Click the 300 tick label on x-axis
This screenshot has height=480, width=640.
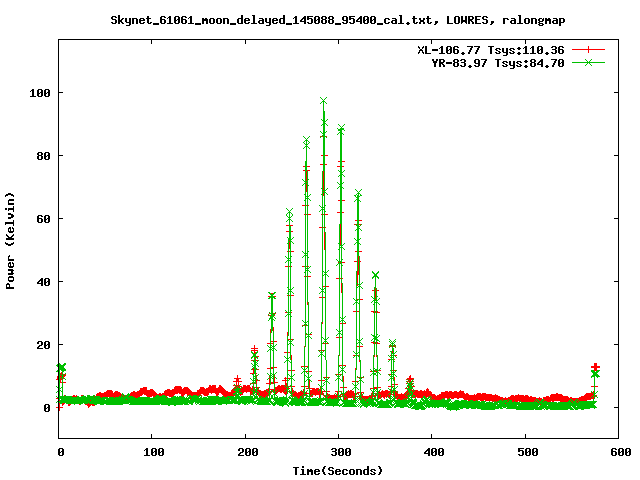point(338,453)
